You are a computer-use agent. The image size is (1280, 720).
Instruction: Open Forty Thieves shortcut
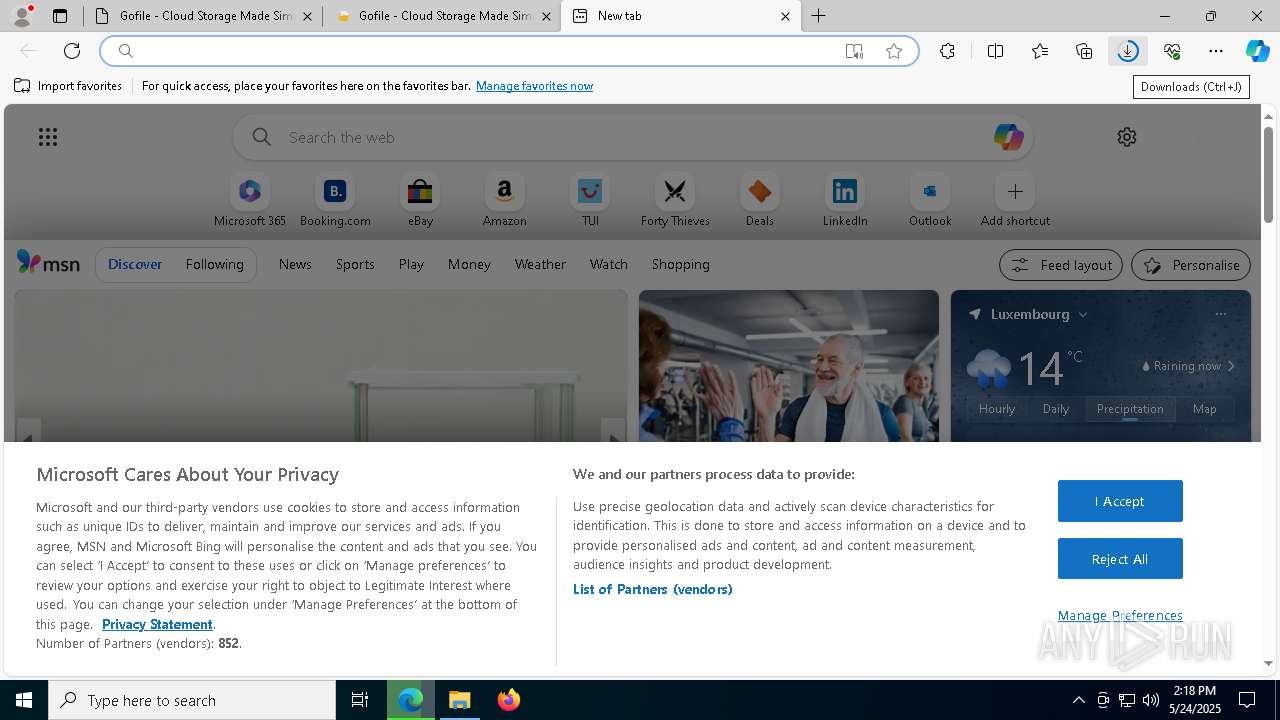675,201
